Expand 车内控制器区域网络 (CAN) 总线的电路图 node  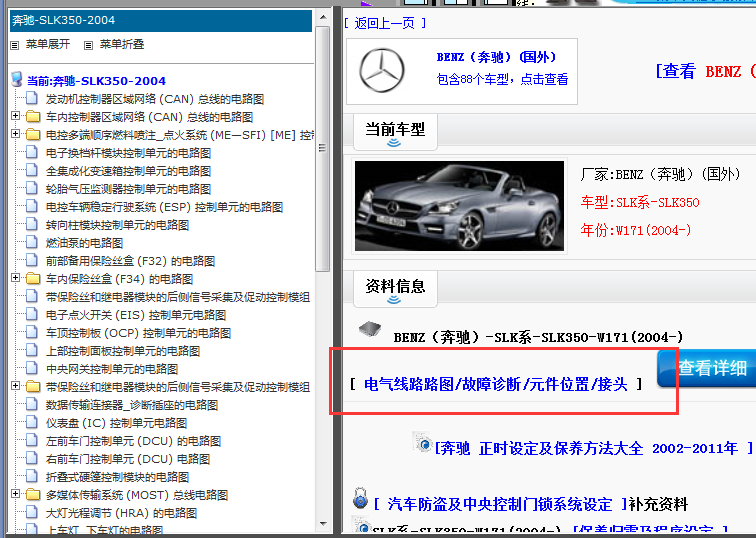(x=15, y=116)
